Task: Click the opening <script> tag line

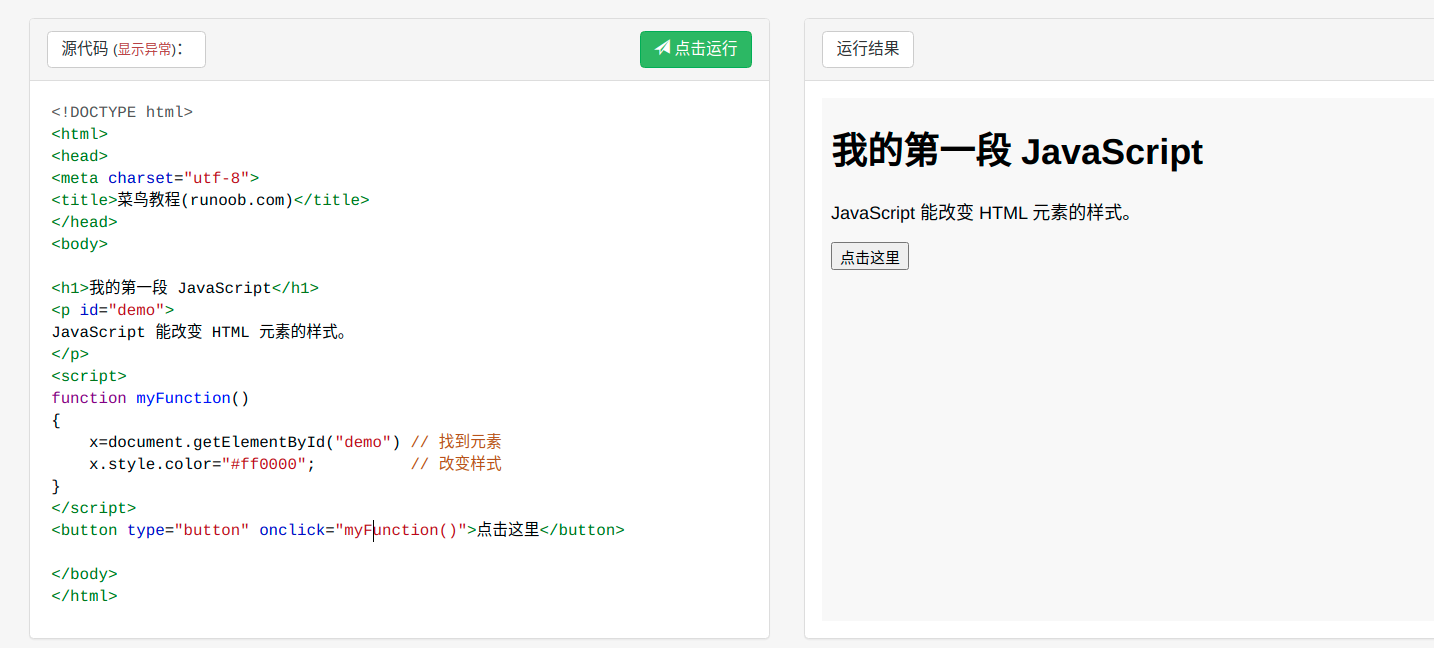Action: [89, 376]
